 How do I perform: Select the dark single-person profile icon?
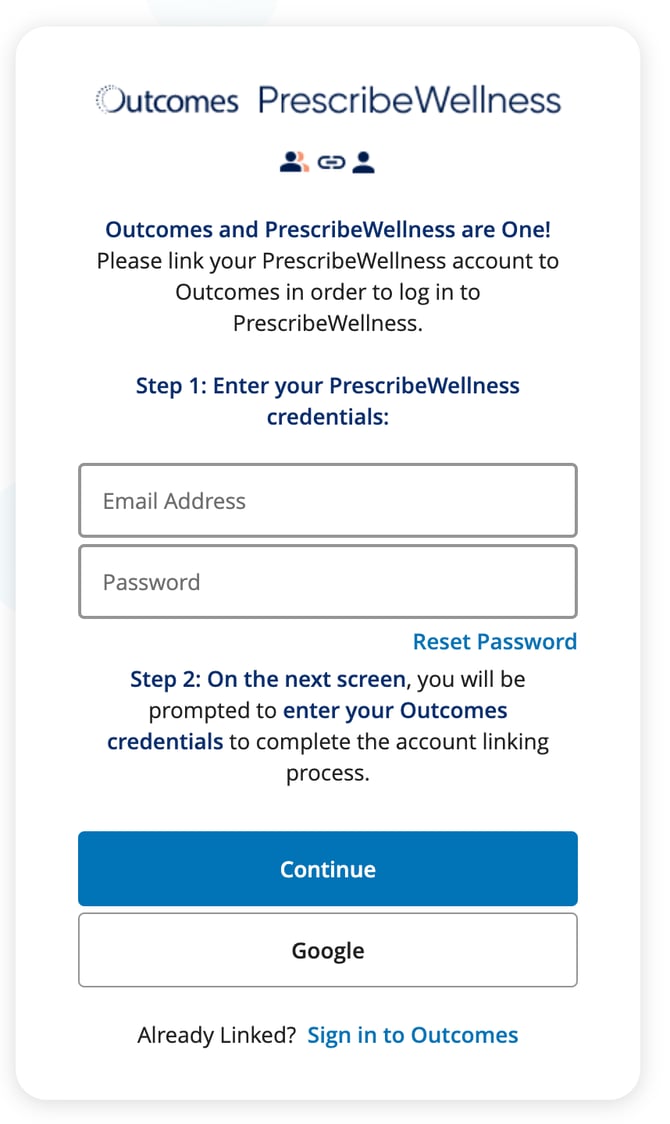(364, 160)
